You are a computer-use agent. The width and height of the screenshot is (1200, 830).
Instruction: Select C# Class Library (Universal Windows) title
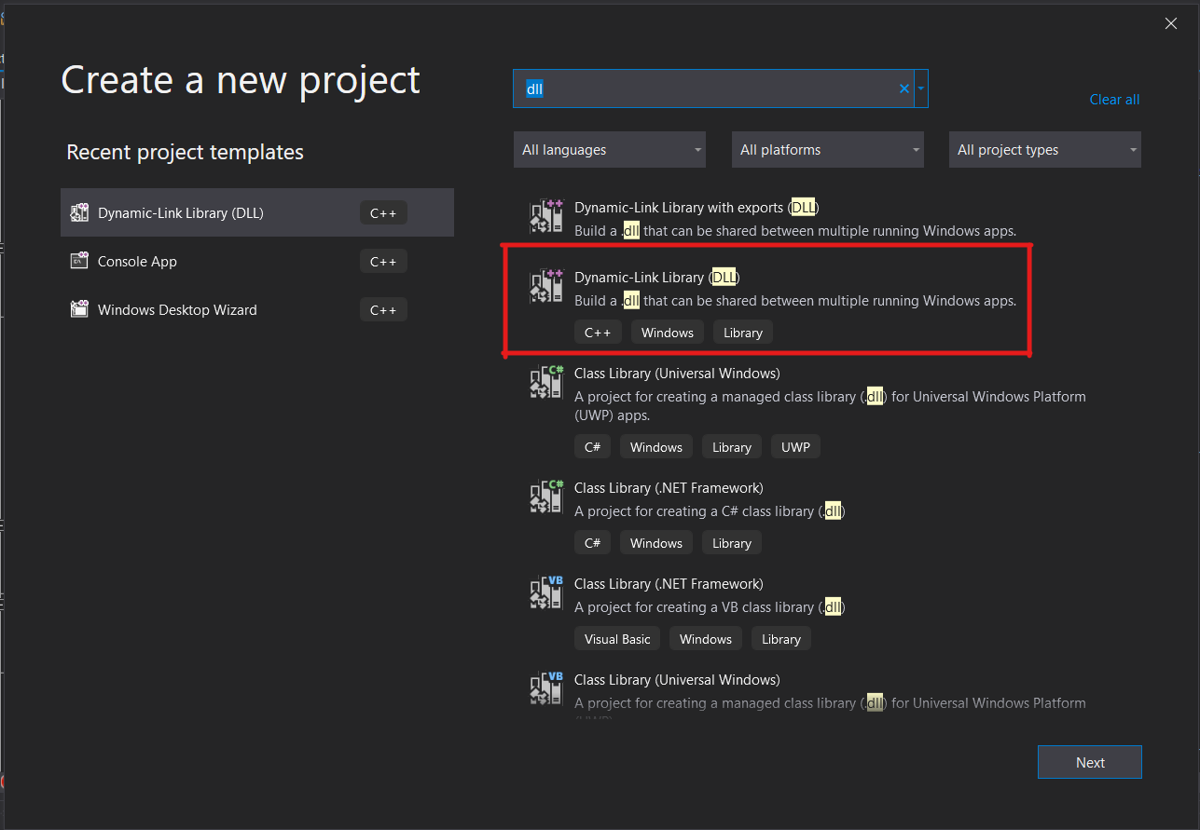click(x=677, y=373)
